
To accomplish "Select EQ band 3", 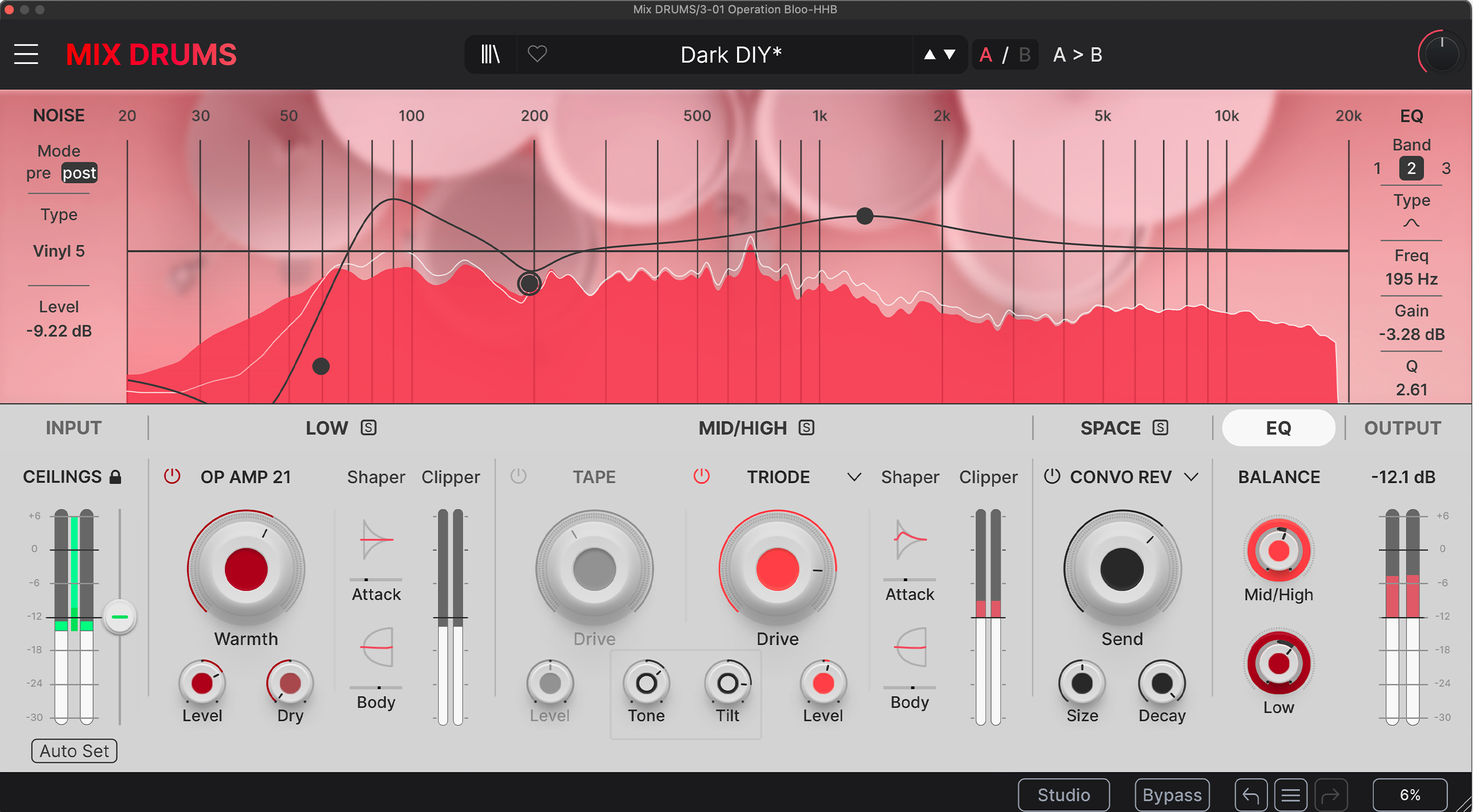I will (1445, 168).
